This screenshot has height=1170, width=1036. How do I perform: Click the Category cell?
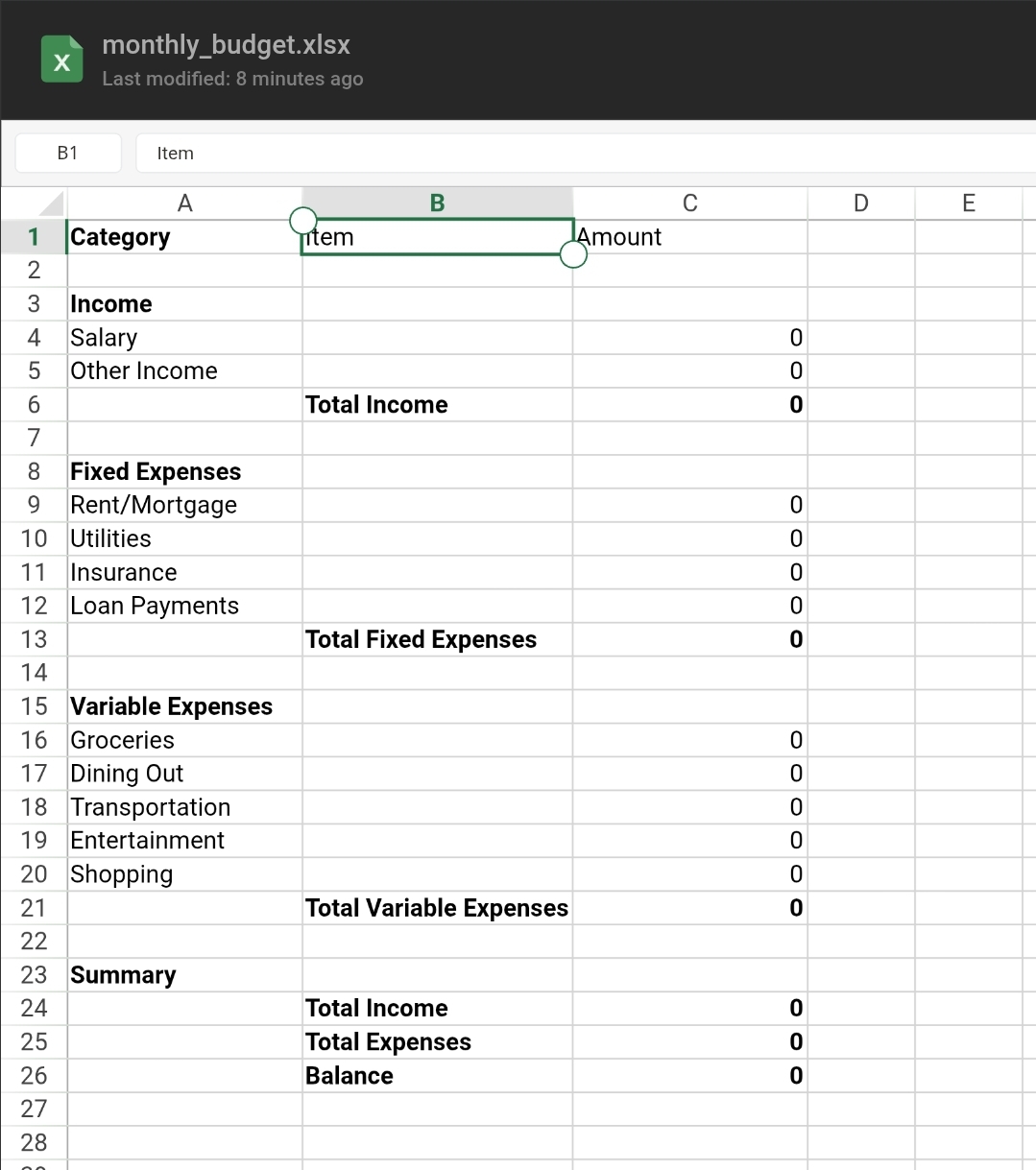click(x=185, y=237)
